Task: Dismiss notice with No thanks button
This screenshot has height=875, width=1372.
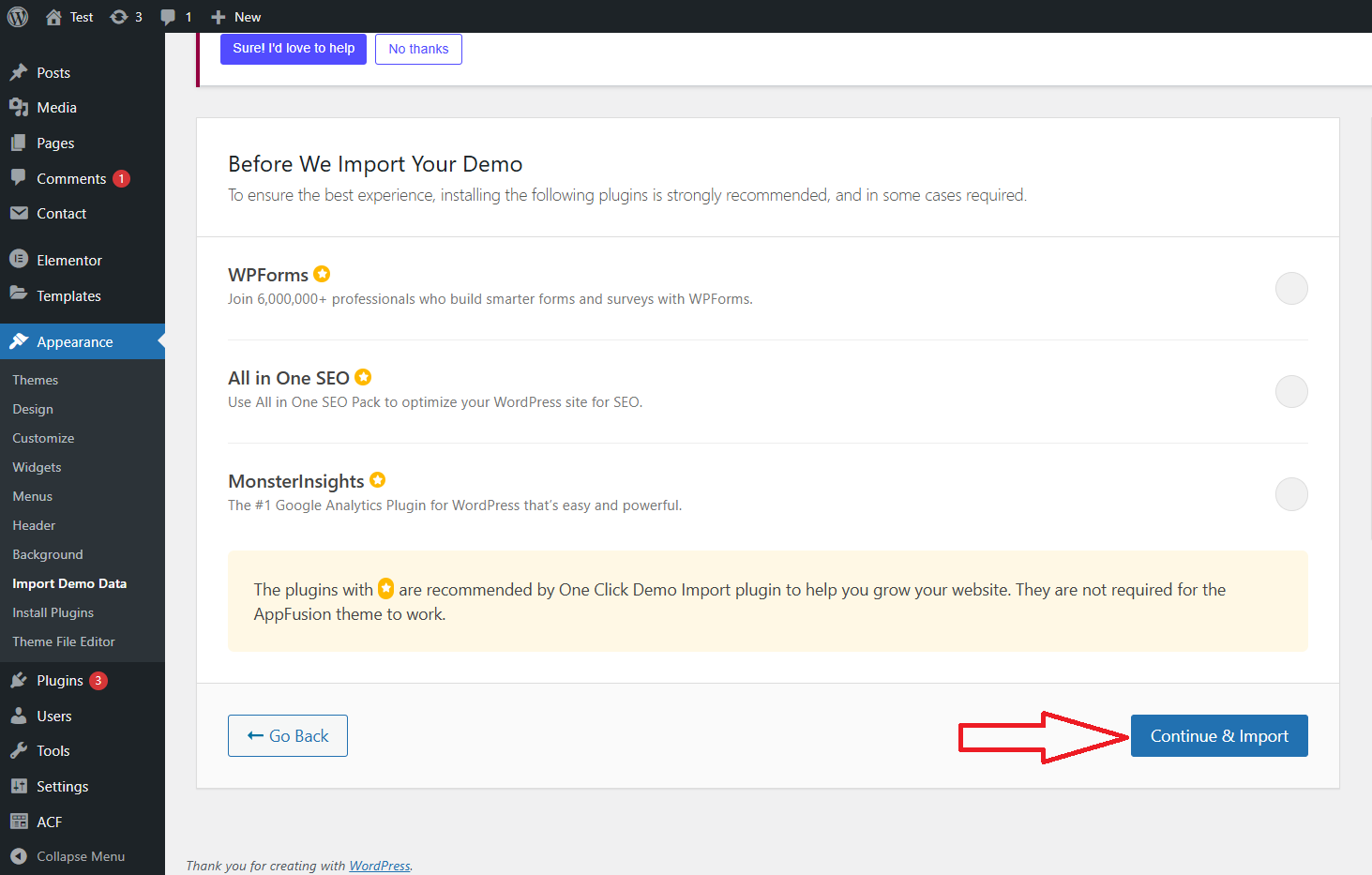Action: [418, 49]
